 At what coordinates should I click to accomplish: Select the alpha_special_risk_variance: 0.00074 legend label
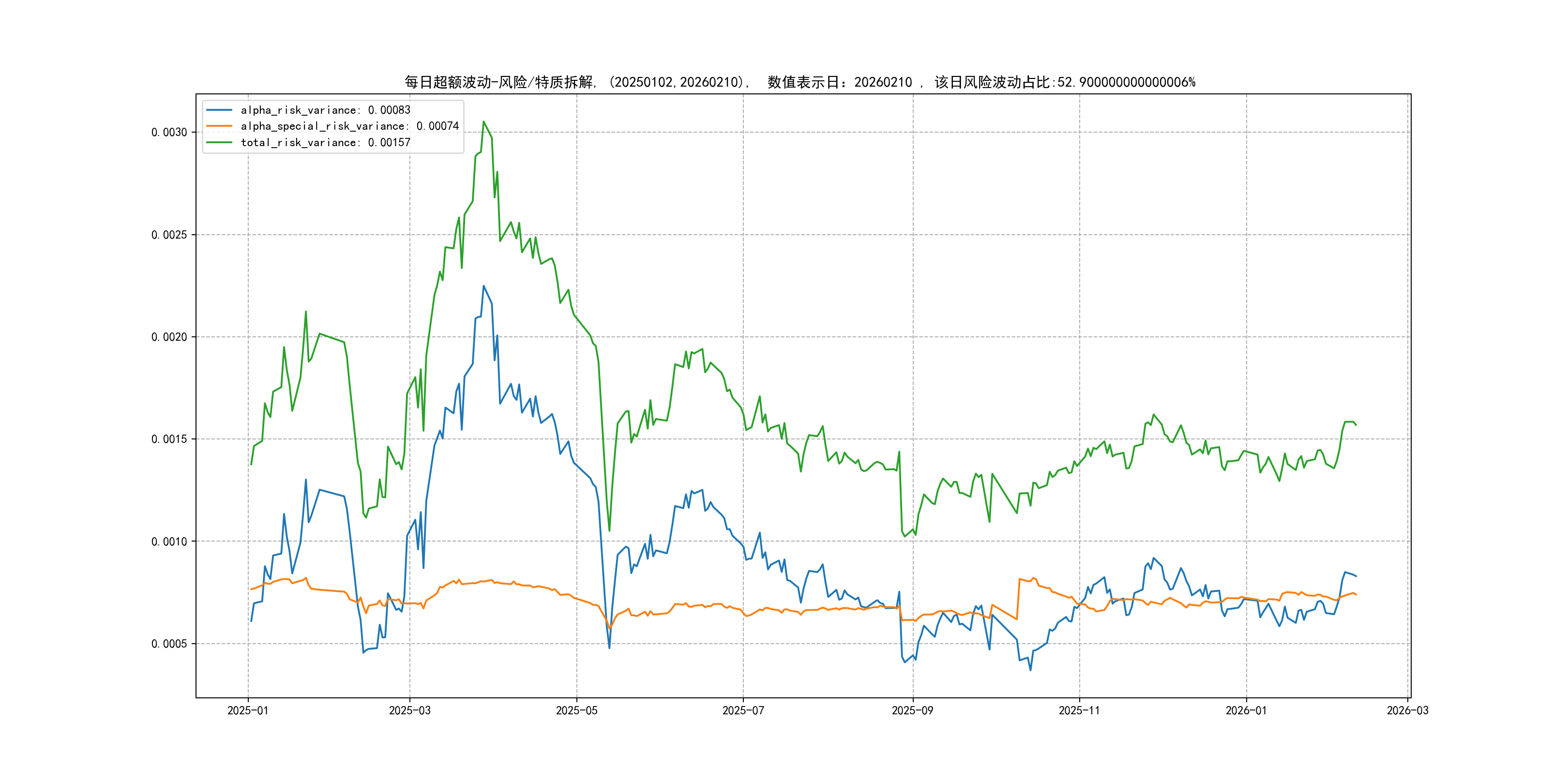[349, 126]
